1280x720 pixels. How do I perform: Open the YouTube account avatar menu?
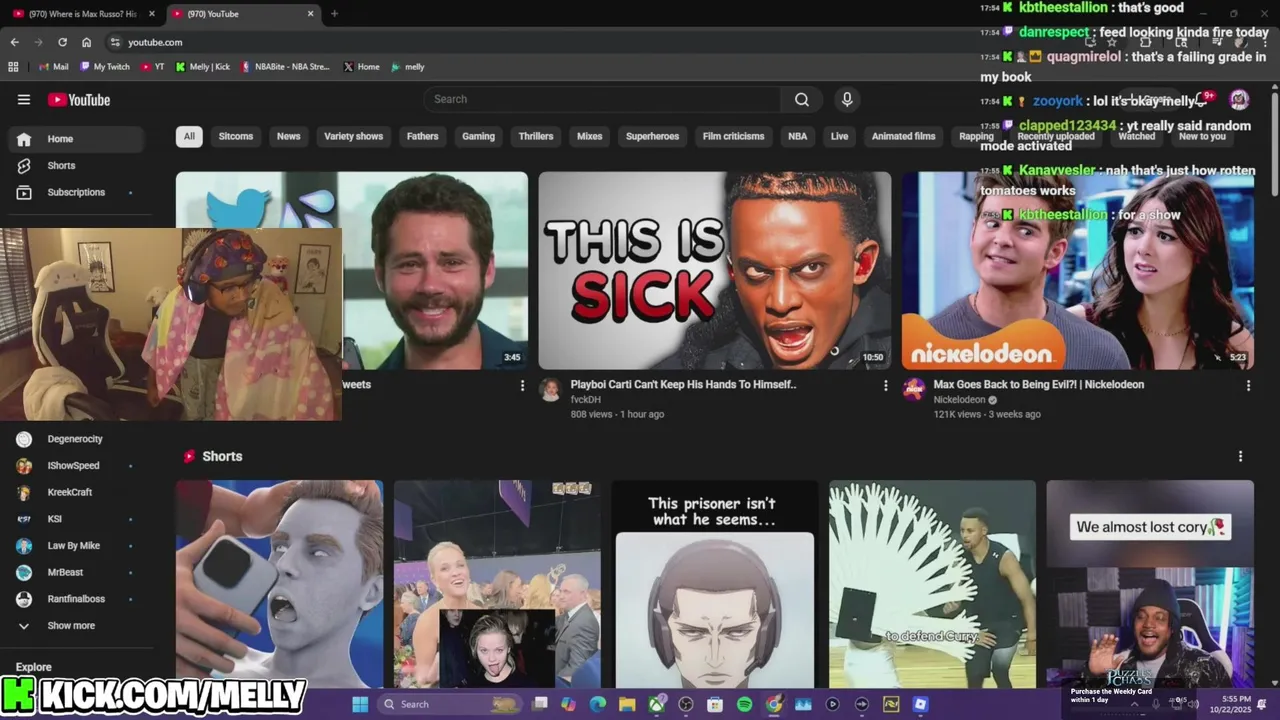1239,99
